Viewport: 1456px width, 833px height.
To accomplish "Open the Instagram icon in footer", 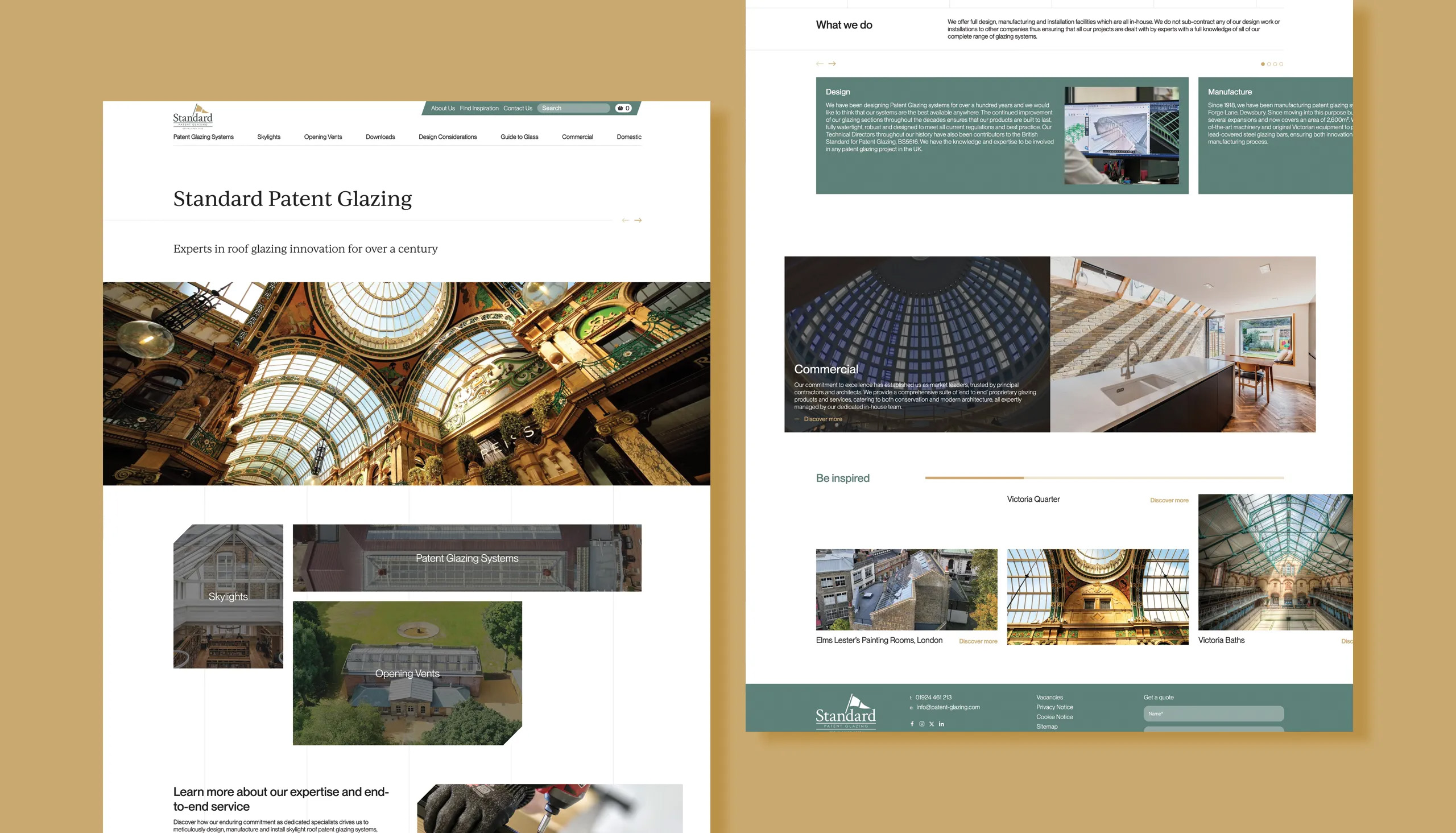I will pyautogui.click(x=922, y=724).
